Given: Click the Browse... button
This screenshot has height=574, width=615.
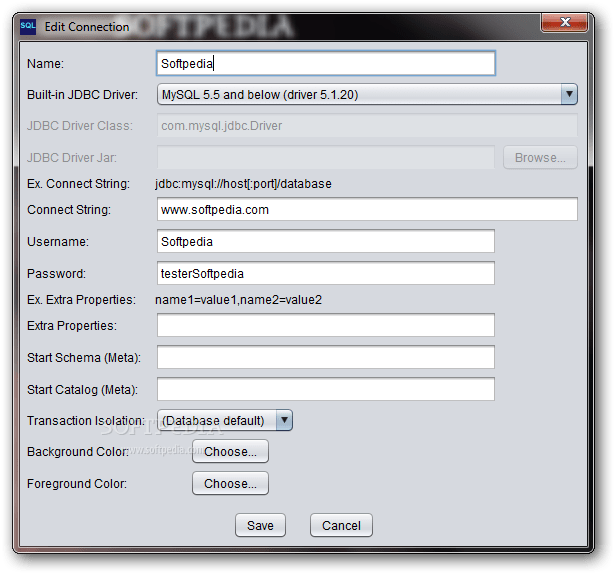Looking at the screenshot, I should click(x=540, y=157).
